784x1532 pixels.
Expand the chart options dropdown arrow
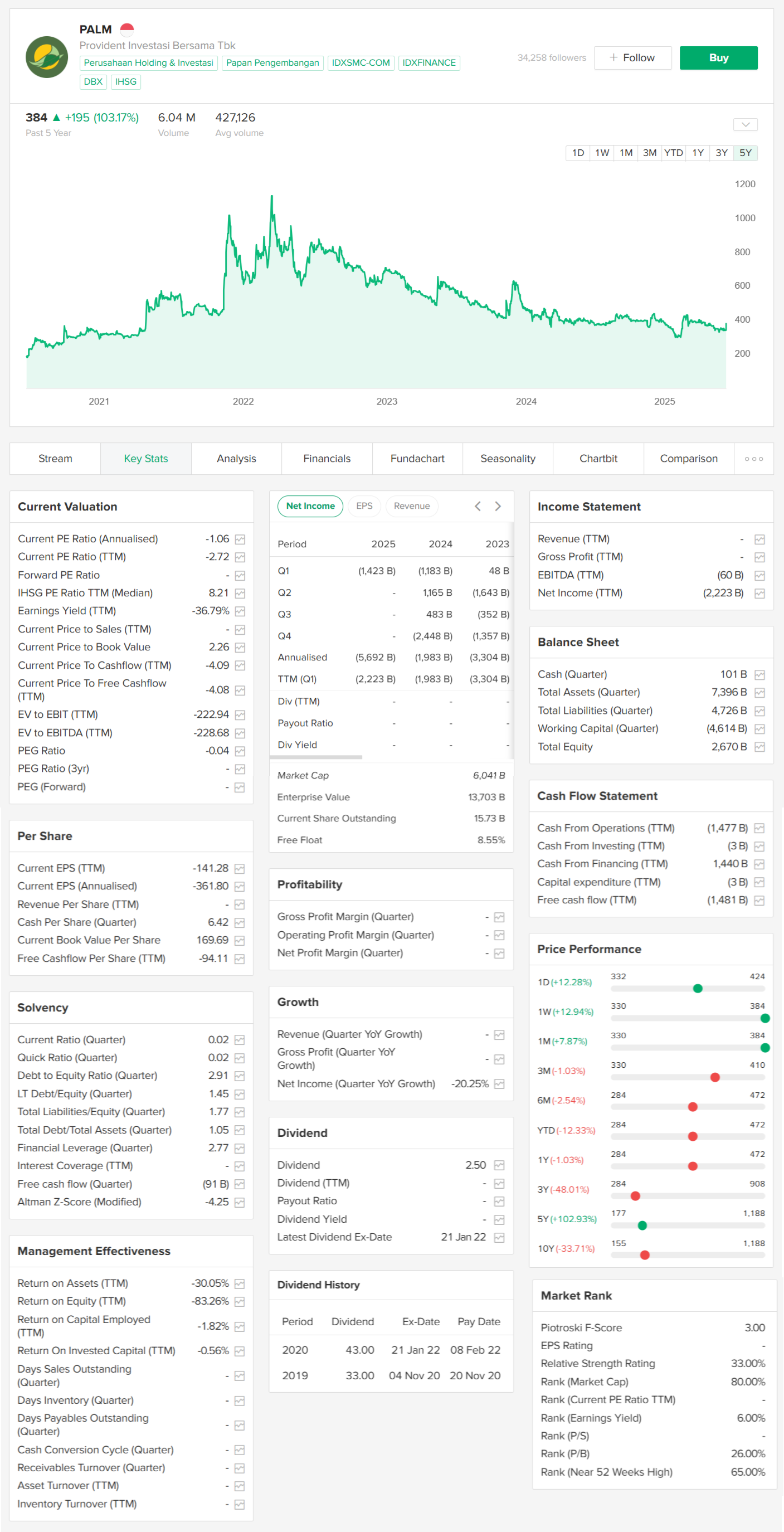click(746, 124)
